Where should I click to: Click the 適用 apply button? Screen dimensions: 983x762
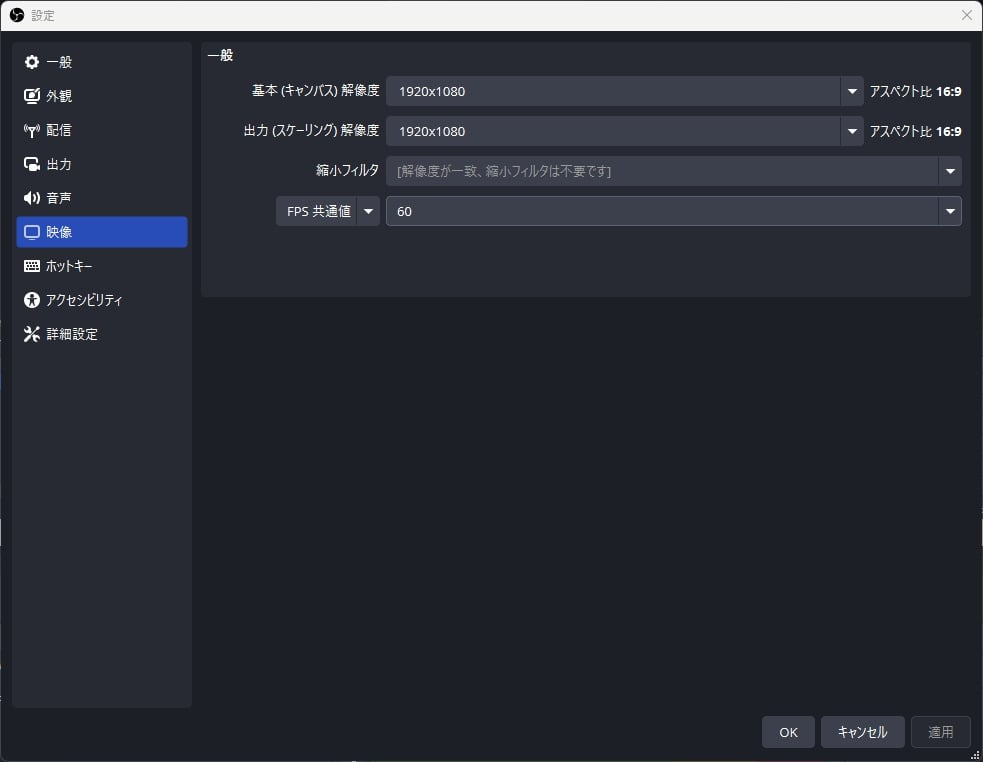tap(940, 732)
